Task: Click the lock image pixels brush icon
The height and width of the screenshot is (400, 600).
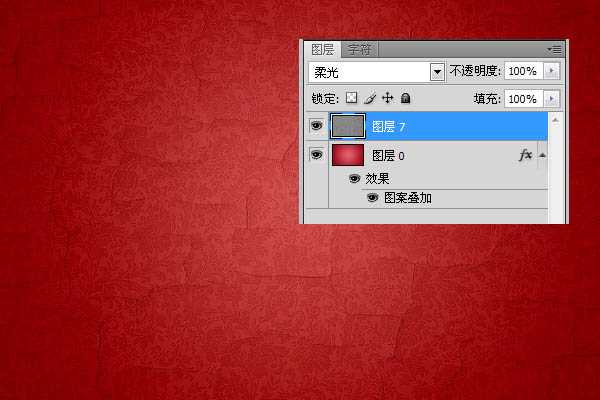Action: [369, 99]
